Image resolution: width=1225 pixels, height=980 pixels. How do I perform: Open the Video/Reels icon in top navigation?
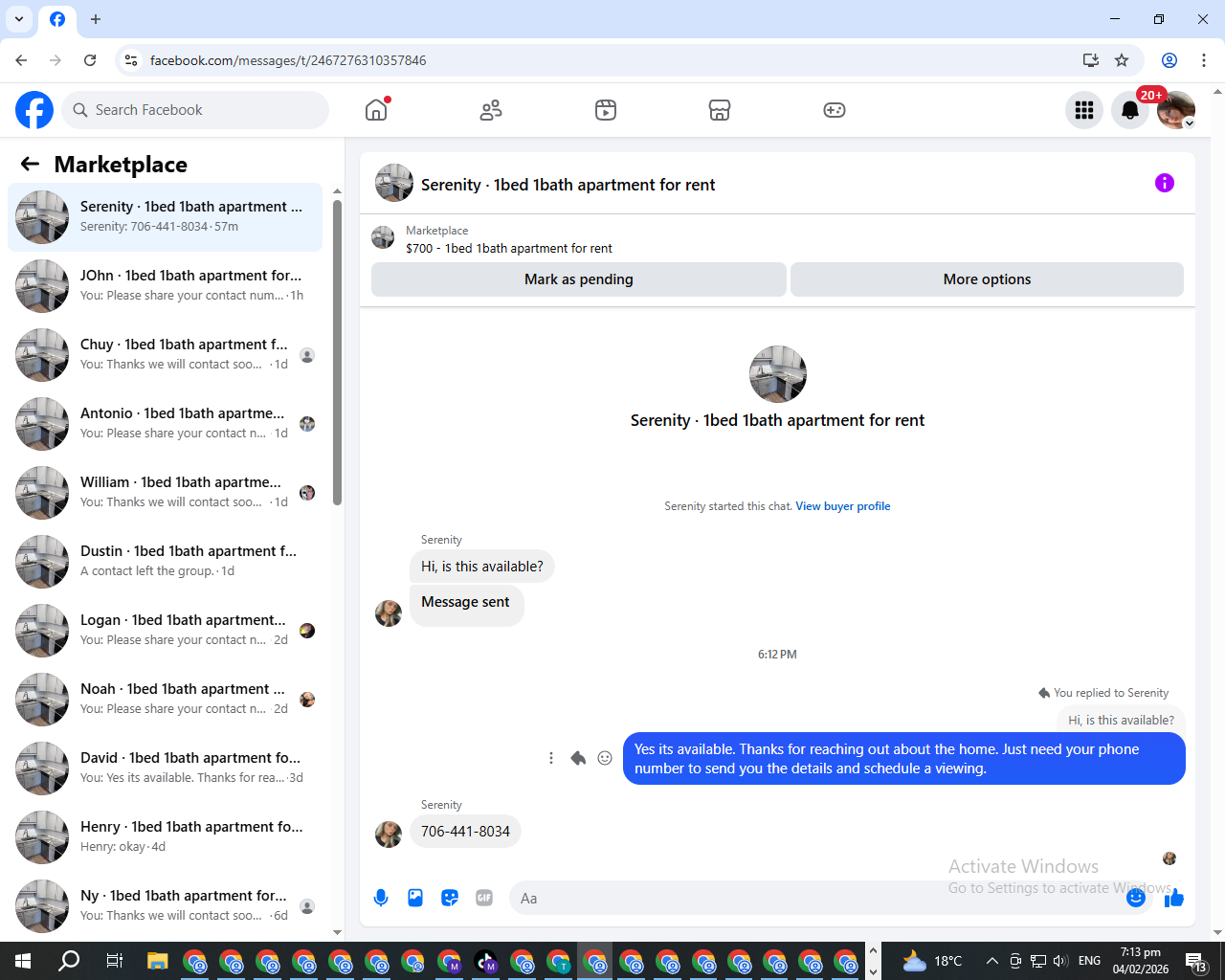click(x=606, y=110)
